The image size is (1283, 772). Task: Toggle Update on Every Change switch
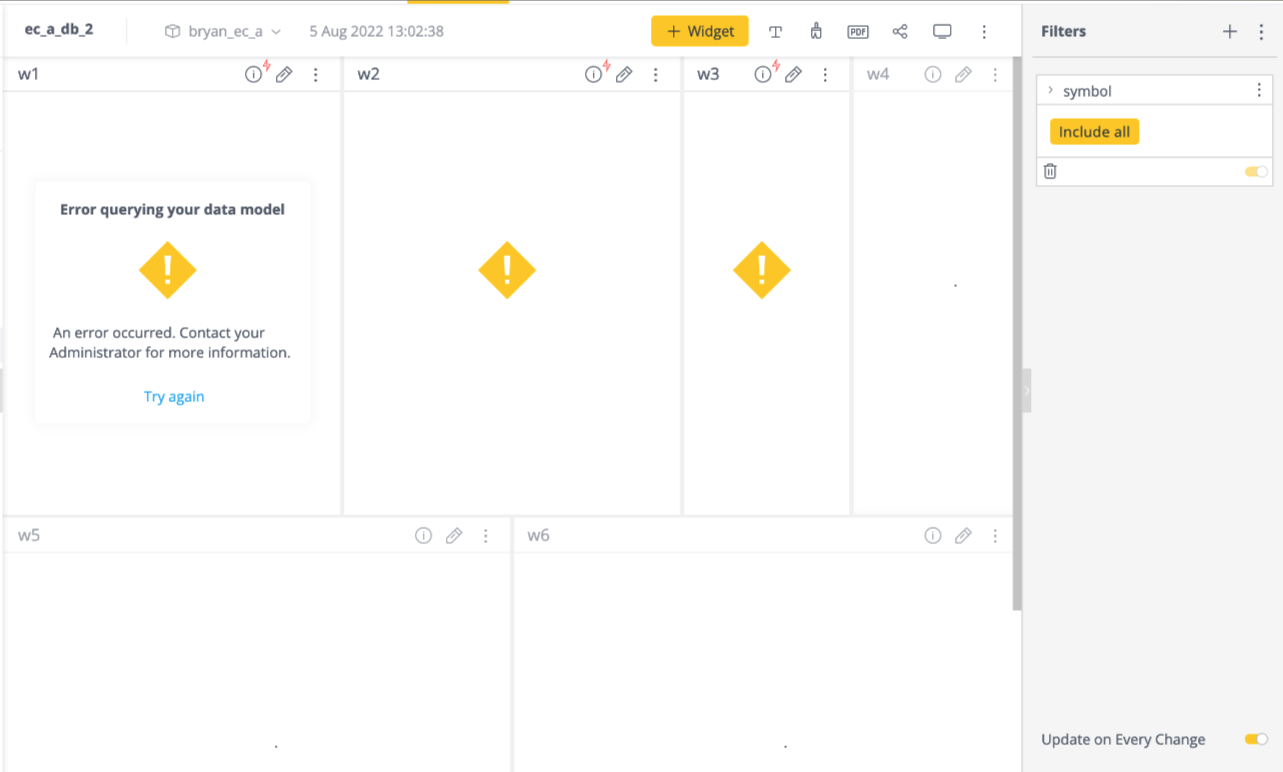pos(1256,740)
